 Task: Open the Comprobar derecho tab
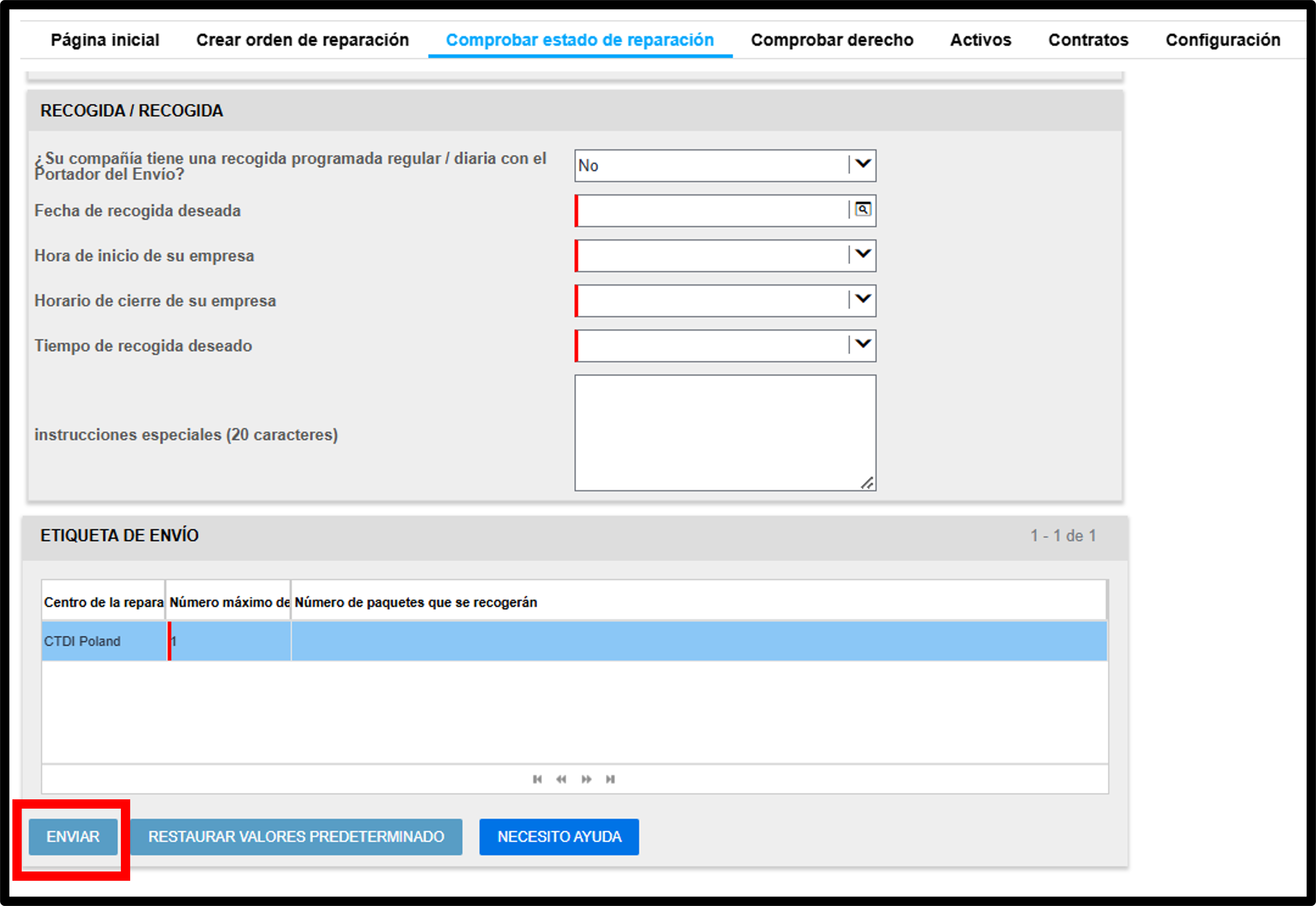tap(832, 40)
